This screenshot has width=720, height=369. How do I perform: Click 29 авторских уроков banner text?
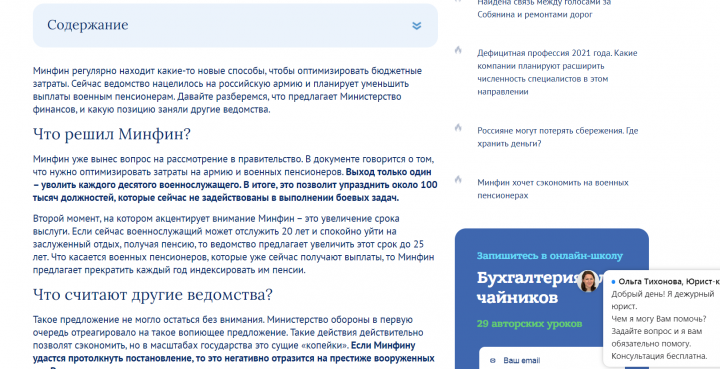(529, 324)
